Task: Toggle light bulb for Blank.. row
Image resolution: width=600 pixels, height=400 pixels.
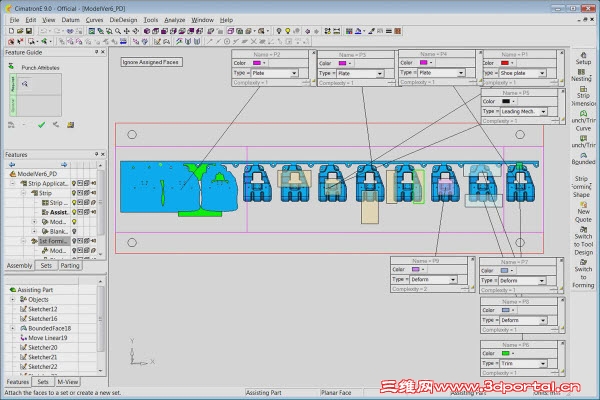Action: point(74,231)
